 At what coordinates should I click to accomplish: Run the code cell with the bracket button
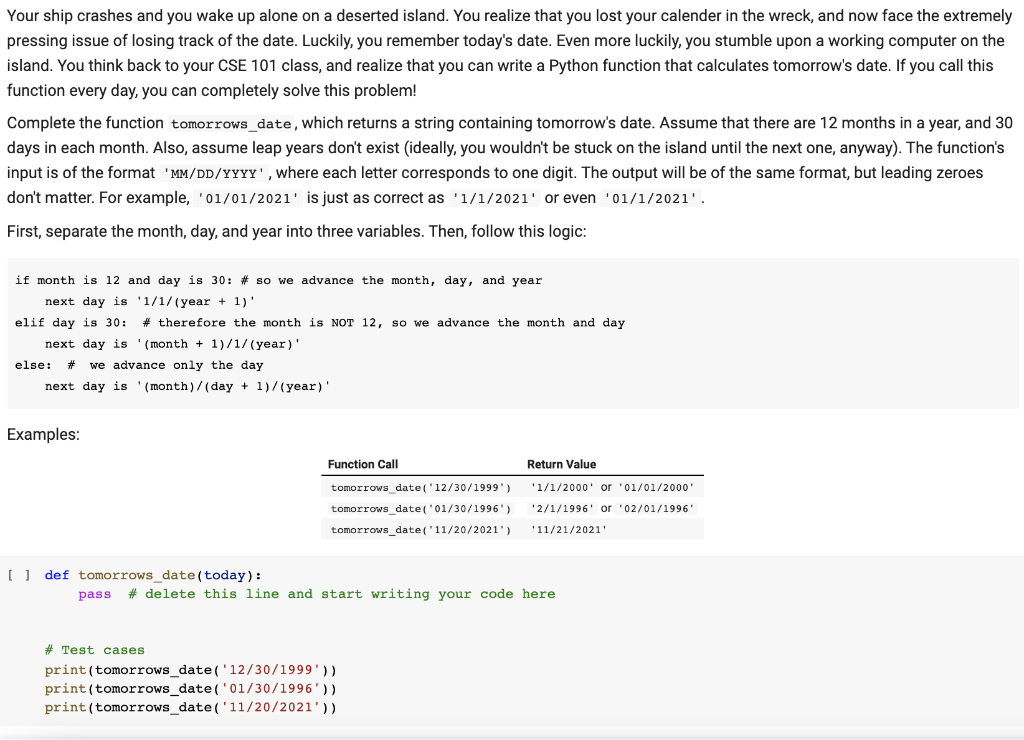[x=18, y=575]
